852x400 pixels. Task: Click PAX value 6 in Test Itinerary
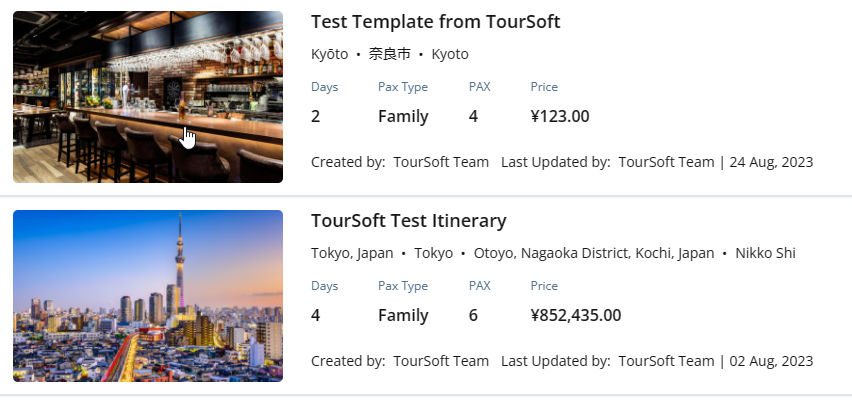473,315
